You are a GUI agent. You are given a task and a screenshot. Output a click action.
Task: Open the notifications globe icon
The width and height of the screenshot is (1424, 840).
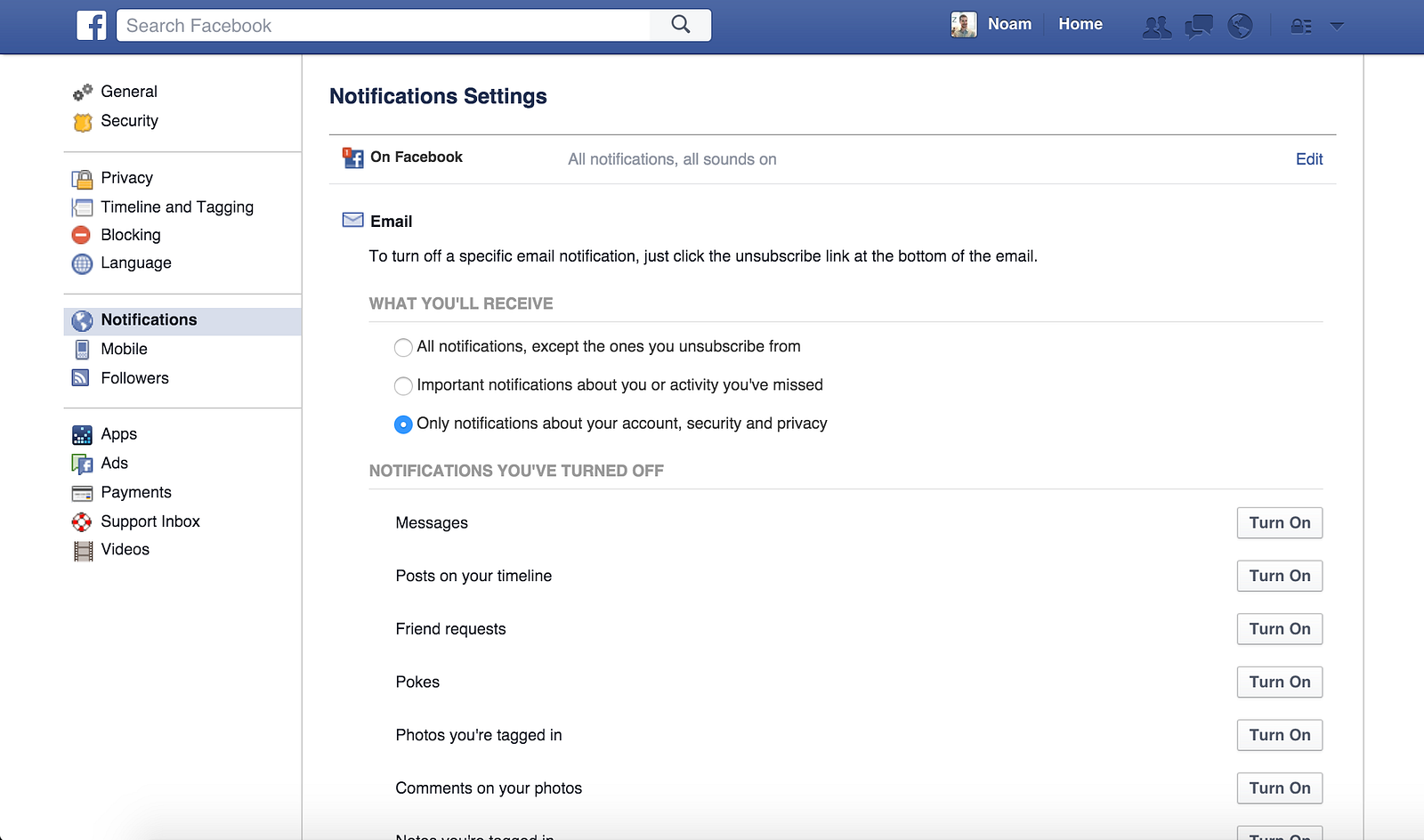point(1240,27)
